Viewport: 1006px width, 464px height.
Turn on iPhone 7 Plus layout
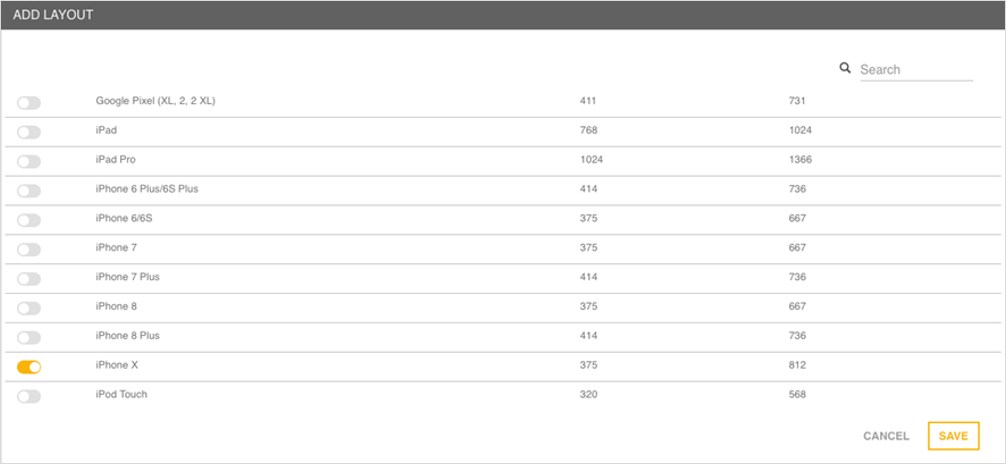click(x=29, y=279)
